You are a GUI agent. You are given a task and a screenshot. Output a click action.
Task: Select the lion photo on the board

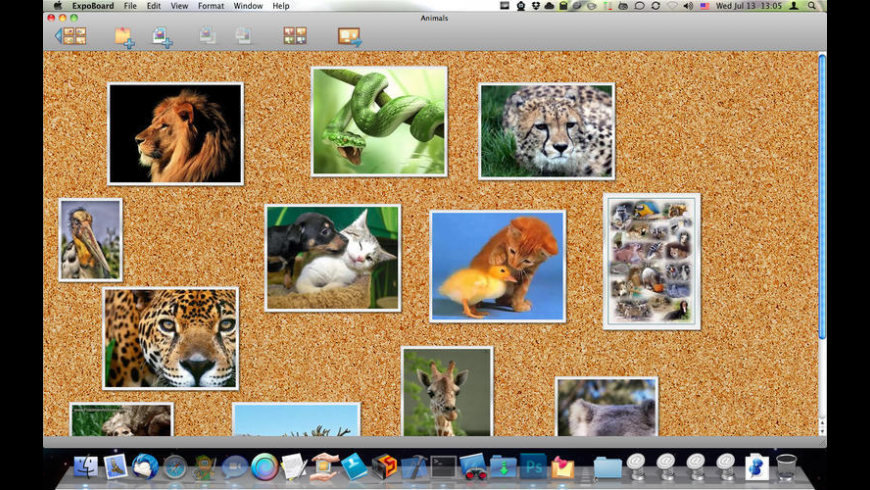pos(175,133)
